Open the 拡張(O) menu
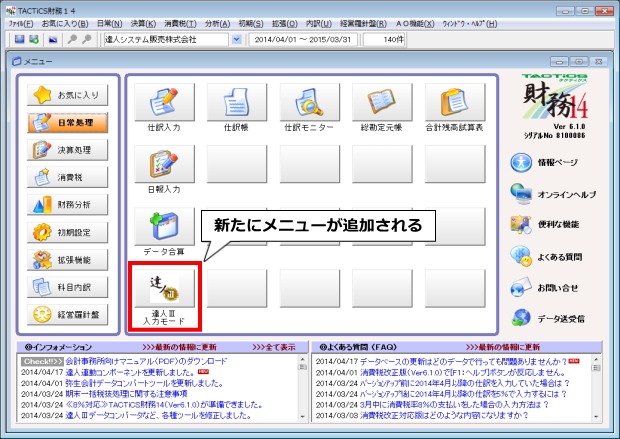Viewport: 620px width, 439px height. (x=285, y=24)
